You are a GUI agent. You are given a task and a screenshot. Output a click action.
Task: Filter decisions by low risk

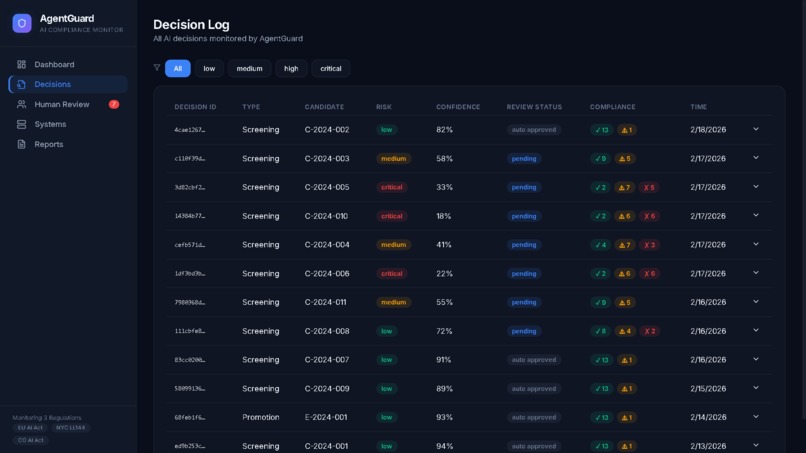(x=209, y=68)
